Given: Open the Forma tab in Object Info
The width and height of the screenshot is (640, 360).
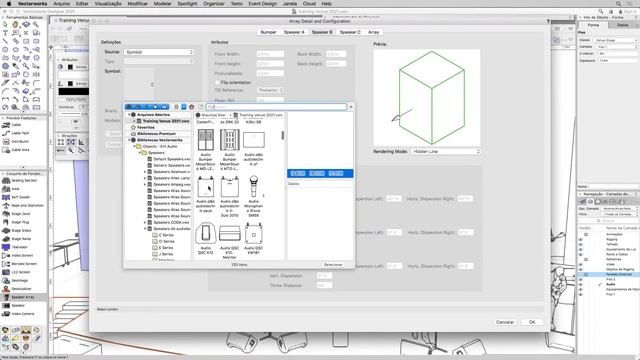Looking at the screenshot, I should click(x=593, y=25).
